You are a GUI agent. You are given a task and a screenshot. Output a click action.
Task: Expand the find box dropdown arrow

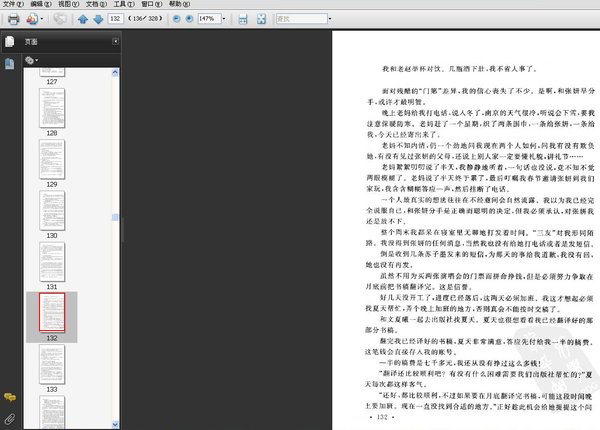331,19
